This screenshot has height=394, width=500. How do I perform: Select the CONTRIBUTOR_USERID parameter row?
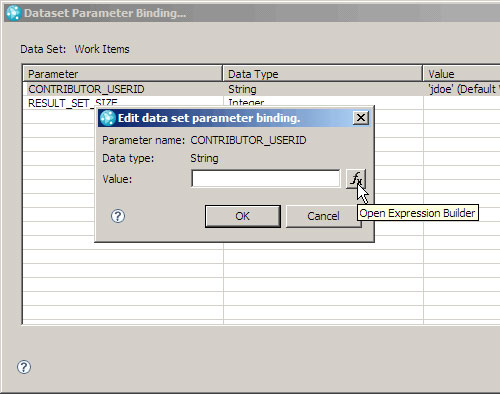point(261,89)
